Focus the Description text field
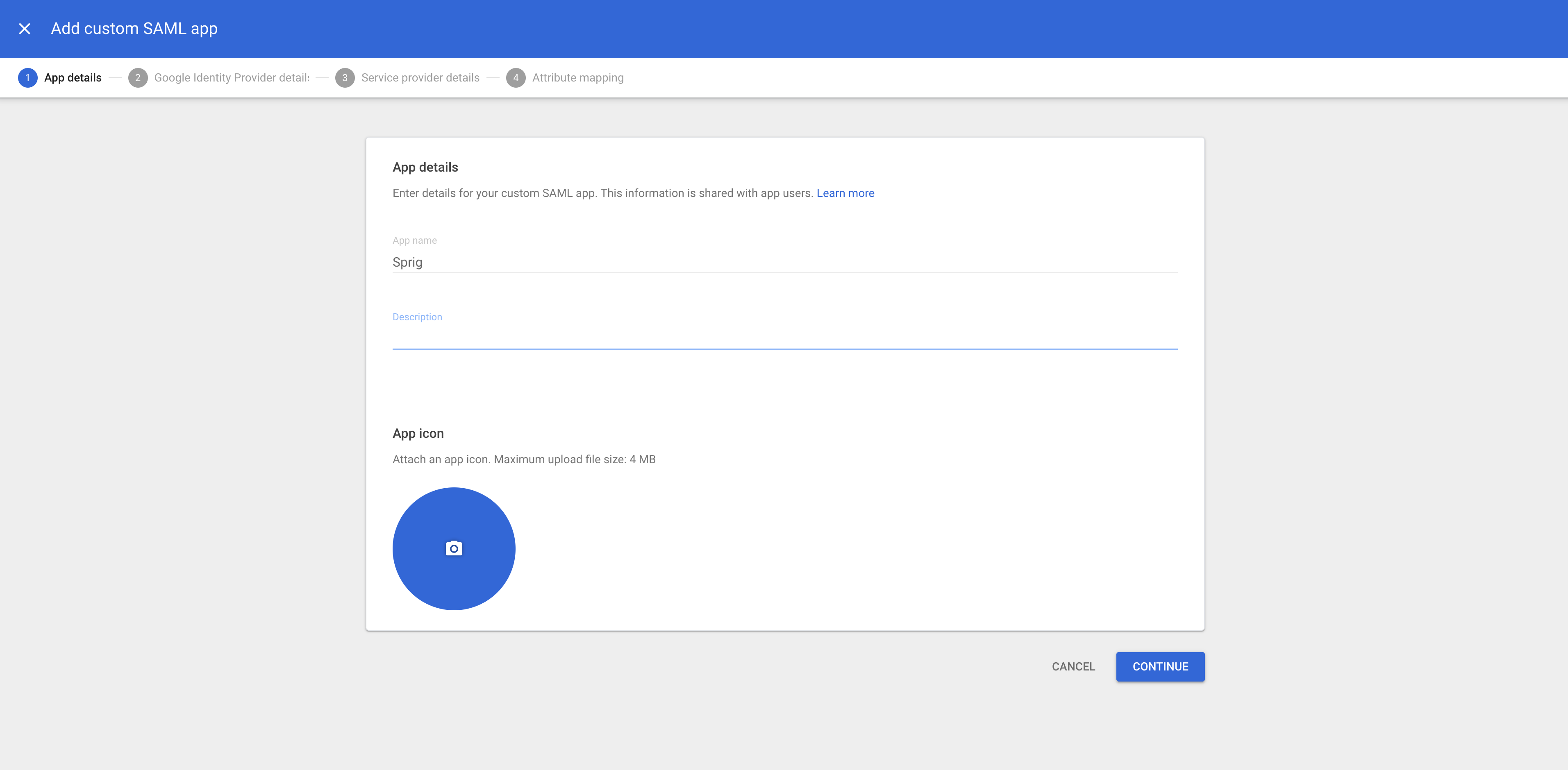 pyautogui.click(x=784, y=337)
